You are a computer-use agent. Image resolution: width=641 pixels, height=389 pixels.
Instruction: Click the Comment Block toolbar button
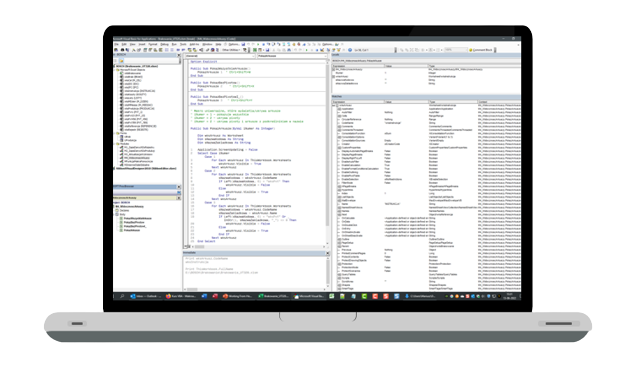tap(481, 50)
